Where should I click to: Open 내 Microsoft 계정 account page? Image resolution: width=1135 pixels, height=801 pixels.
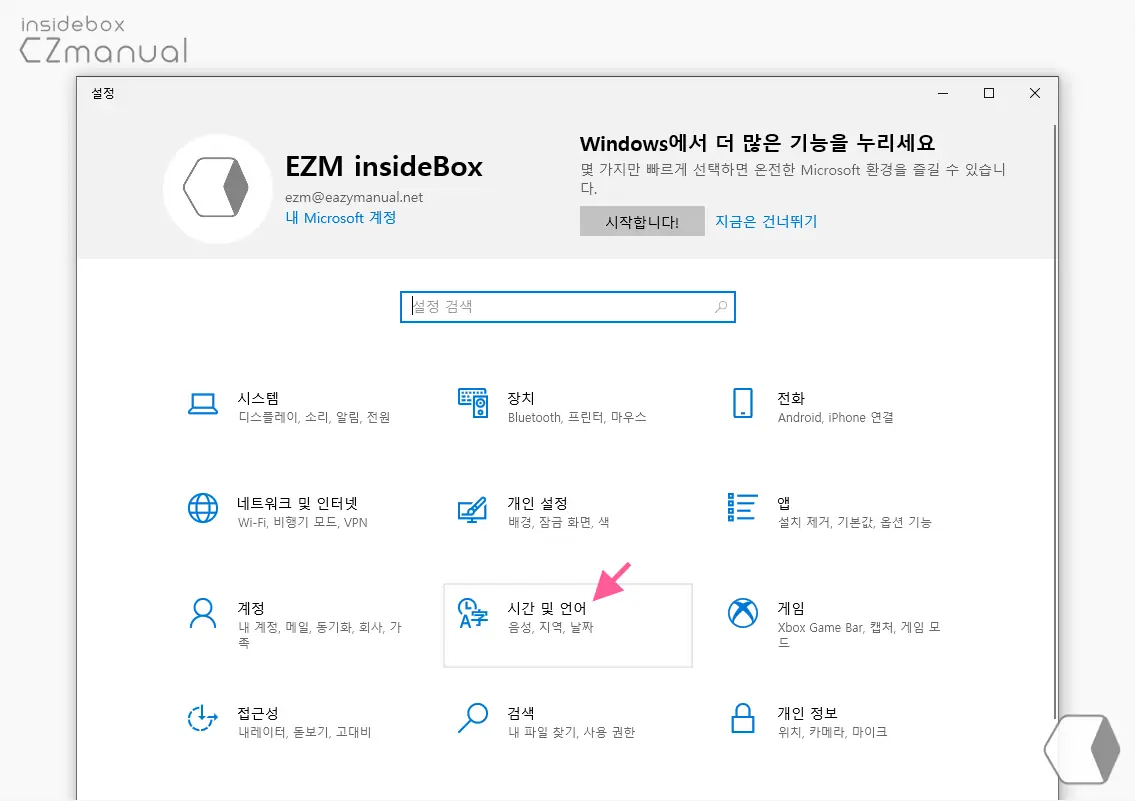click(341, 218)
